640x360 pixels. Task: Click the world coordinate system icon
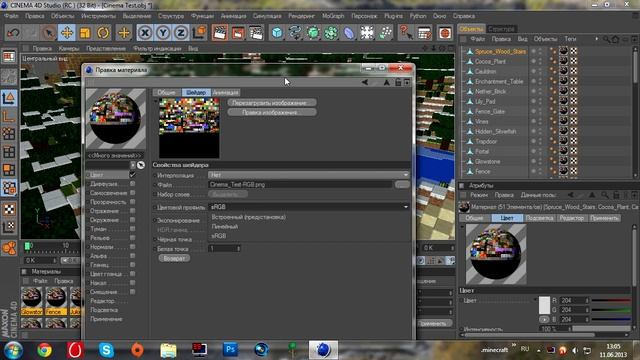[199, 33]
